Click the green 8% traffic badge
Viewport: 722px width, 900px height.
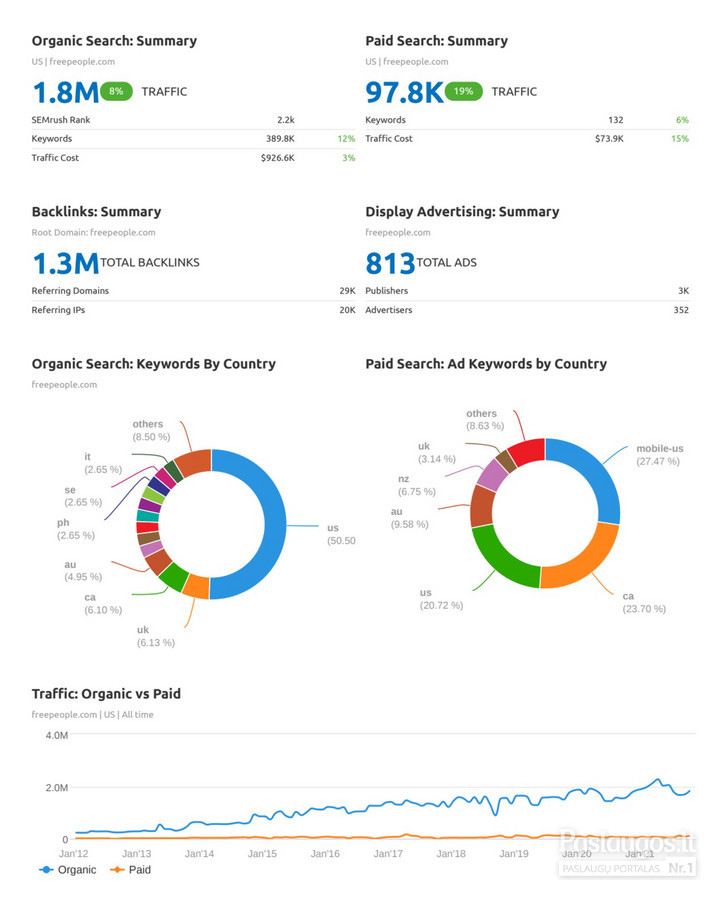[x=116, y=91]
